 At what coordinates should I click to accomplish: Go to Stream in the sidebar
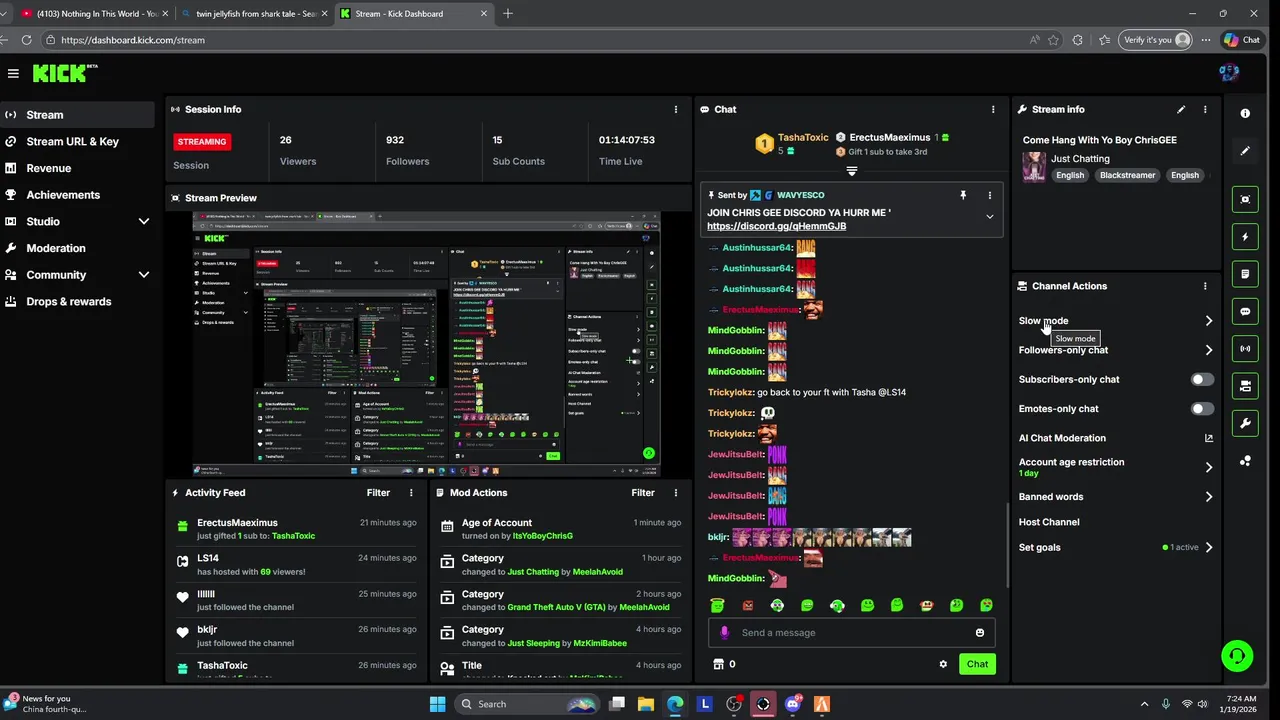point(78,115)
